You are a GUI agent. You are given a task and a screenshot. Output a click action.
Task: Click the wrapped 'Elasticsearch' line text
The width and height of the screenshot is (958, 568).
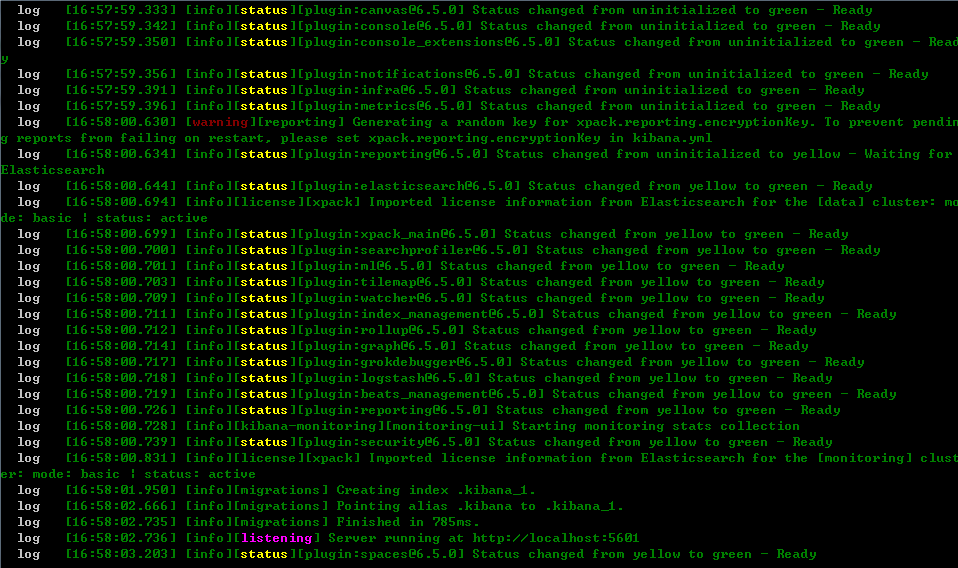tap(53, 170)
